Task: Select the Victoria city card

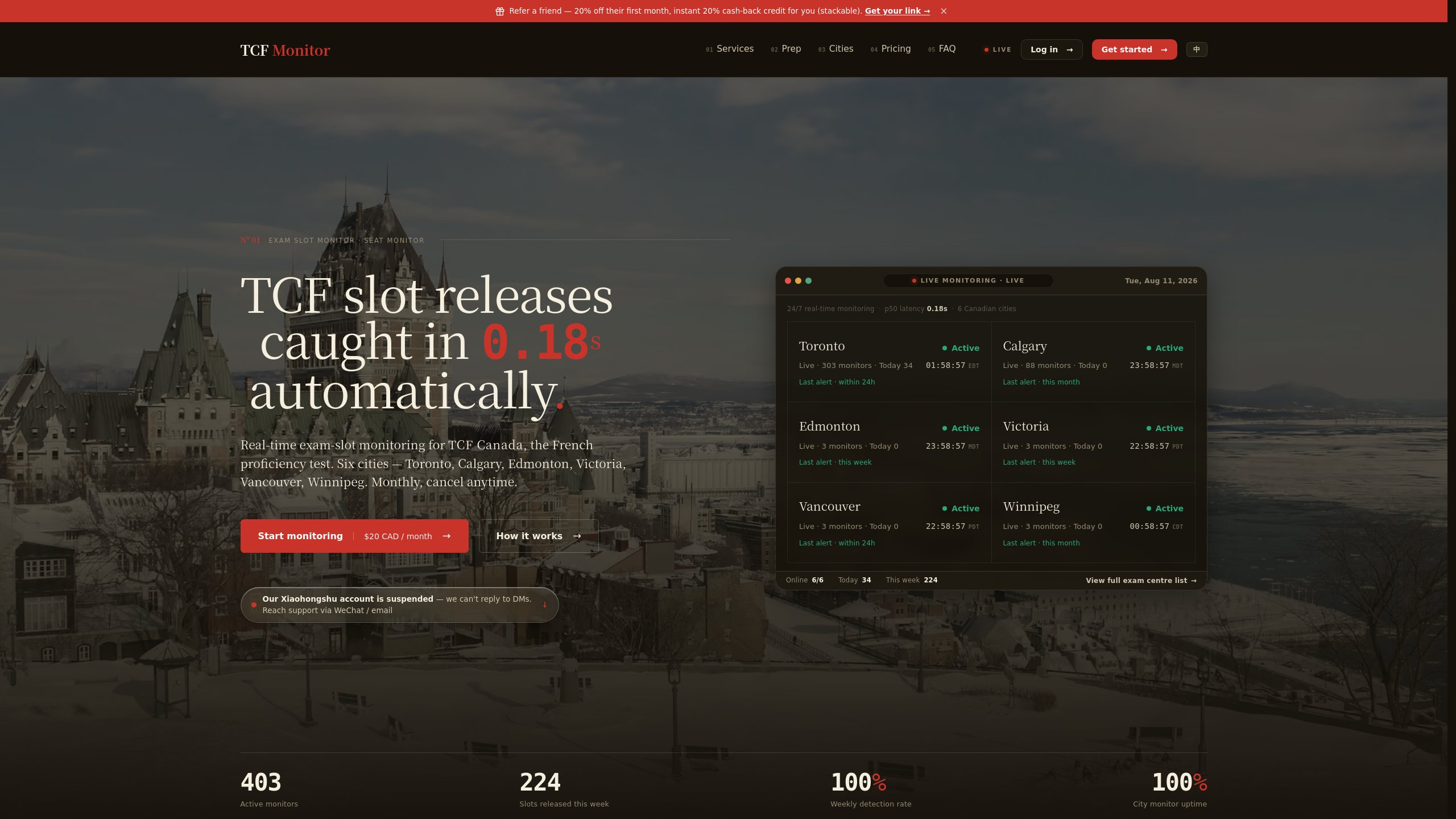Action: [x=1093, y=442]
